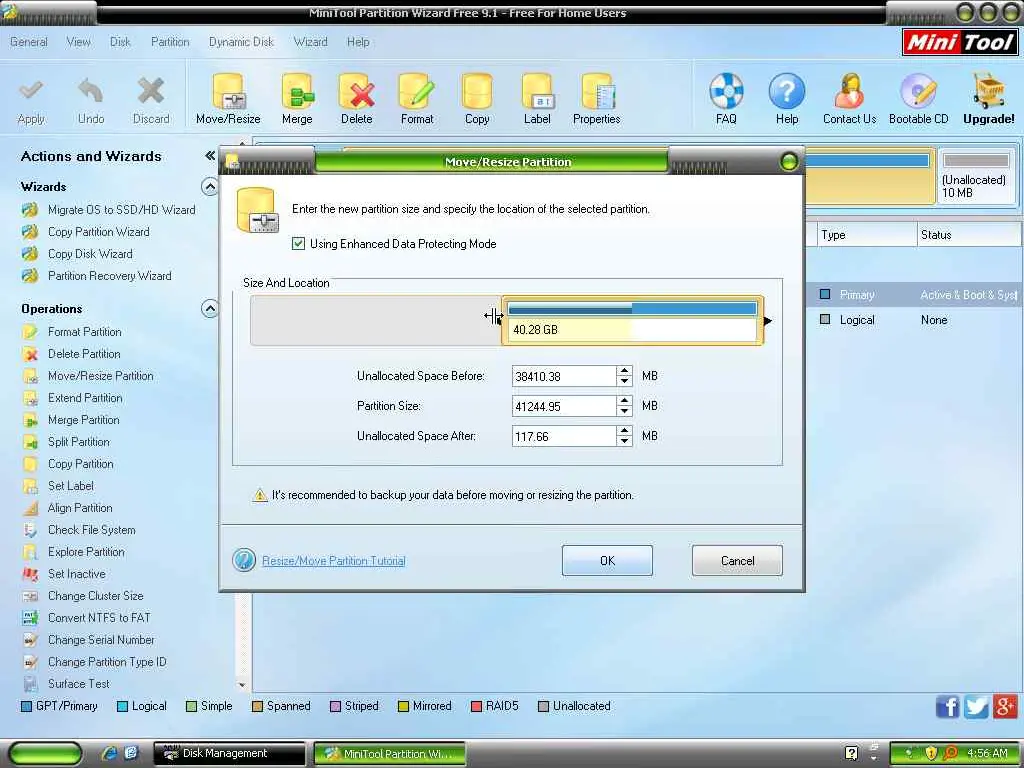Click the 40.28 GB partition bar
This screenshot has width=1024, height=768.
632,321
